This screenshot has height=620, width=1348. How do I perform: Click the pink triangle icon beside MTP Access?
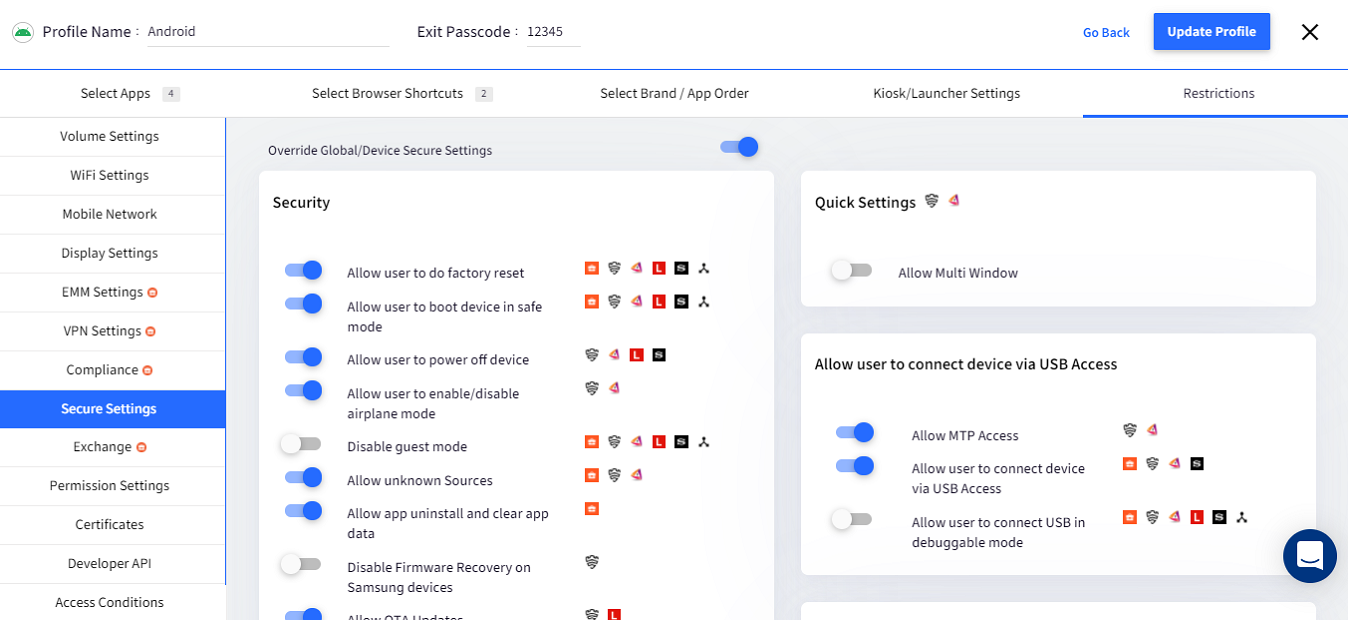pyautogui.click(x=1152, y=430)
